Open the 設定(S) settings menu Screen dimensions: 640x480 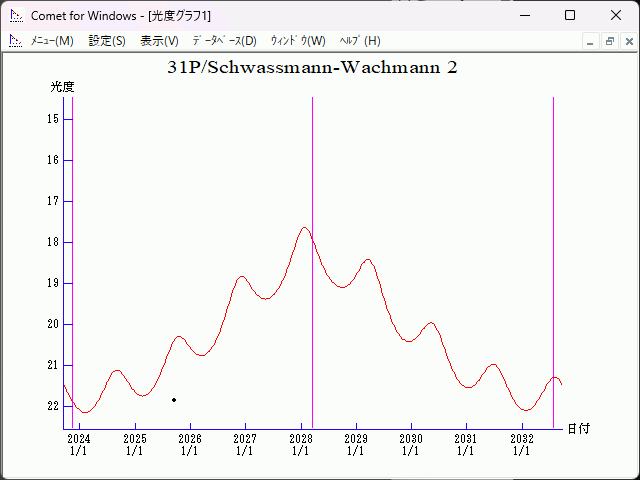coord(107,41)
